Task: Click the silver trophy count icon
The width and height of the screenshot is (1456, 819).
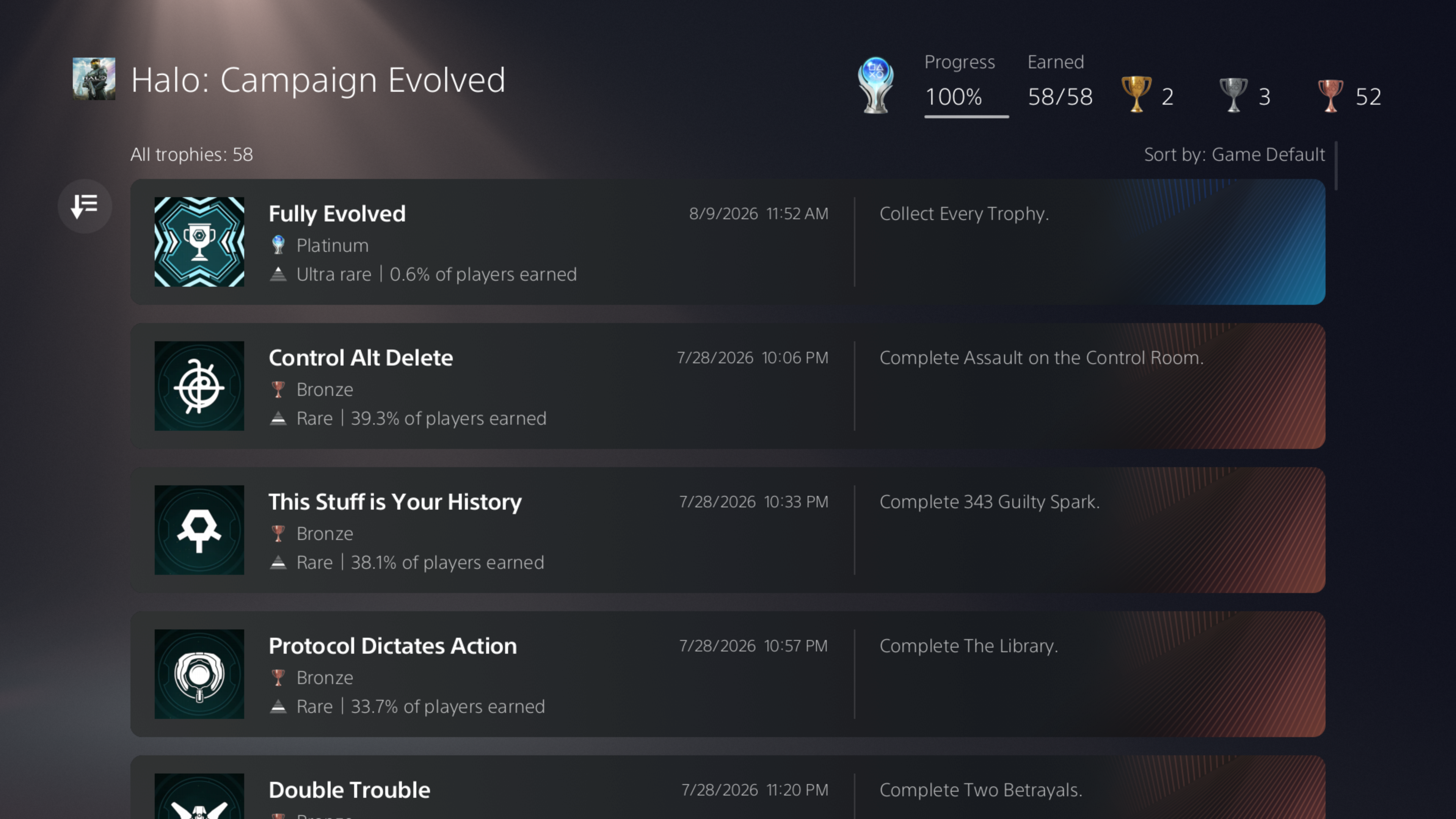Action: (x=1233, y=94)
